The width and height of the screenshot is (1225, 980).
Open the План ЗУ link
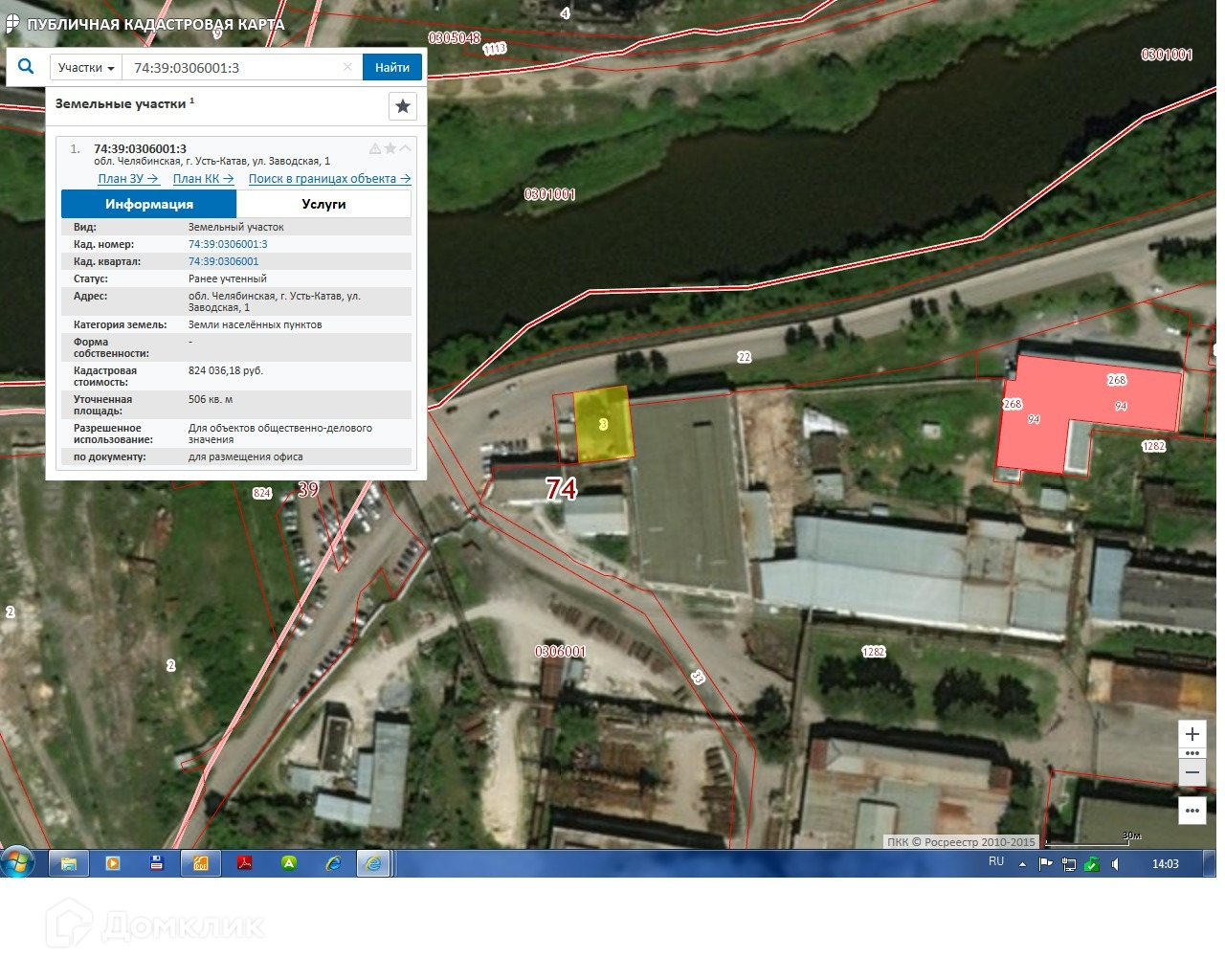[128, 179]
